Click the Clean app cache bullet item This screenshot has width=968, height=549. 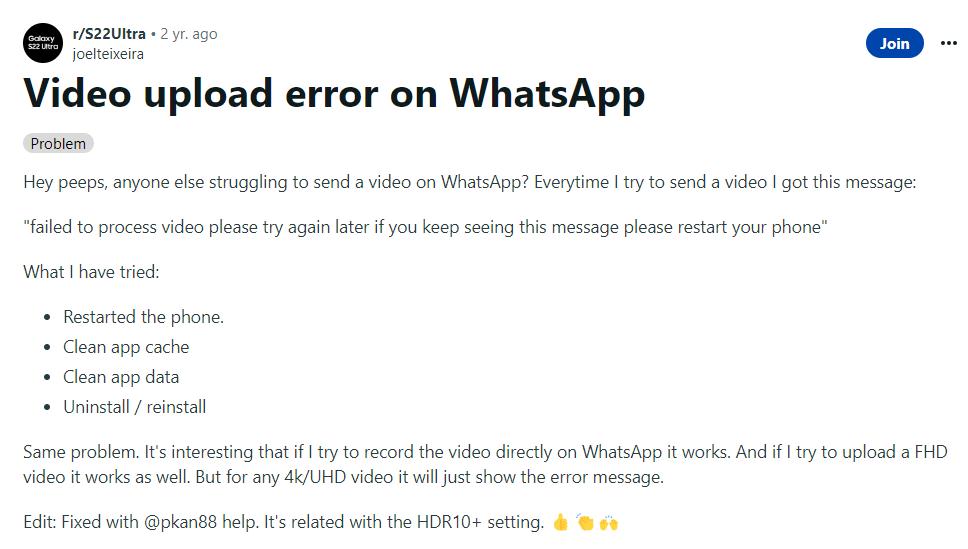(x=126, y=347)
